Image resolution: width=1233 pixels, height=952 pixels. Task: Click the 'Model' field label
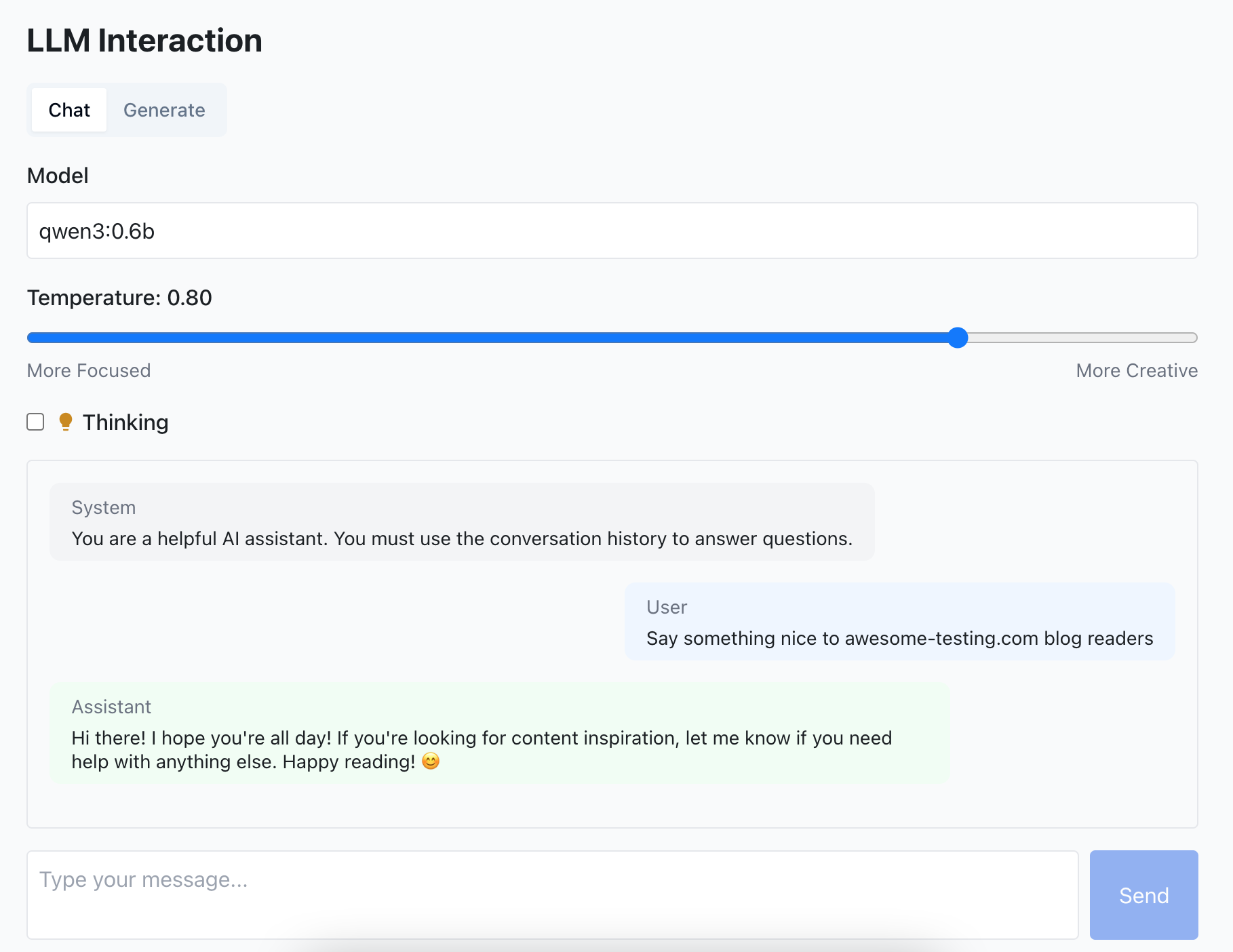tap(58, 176)
